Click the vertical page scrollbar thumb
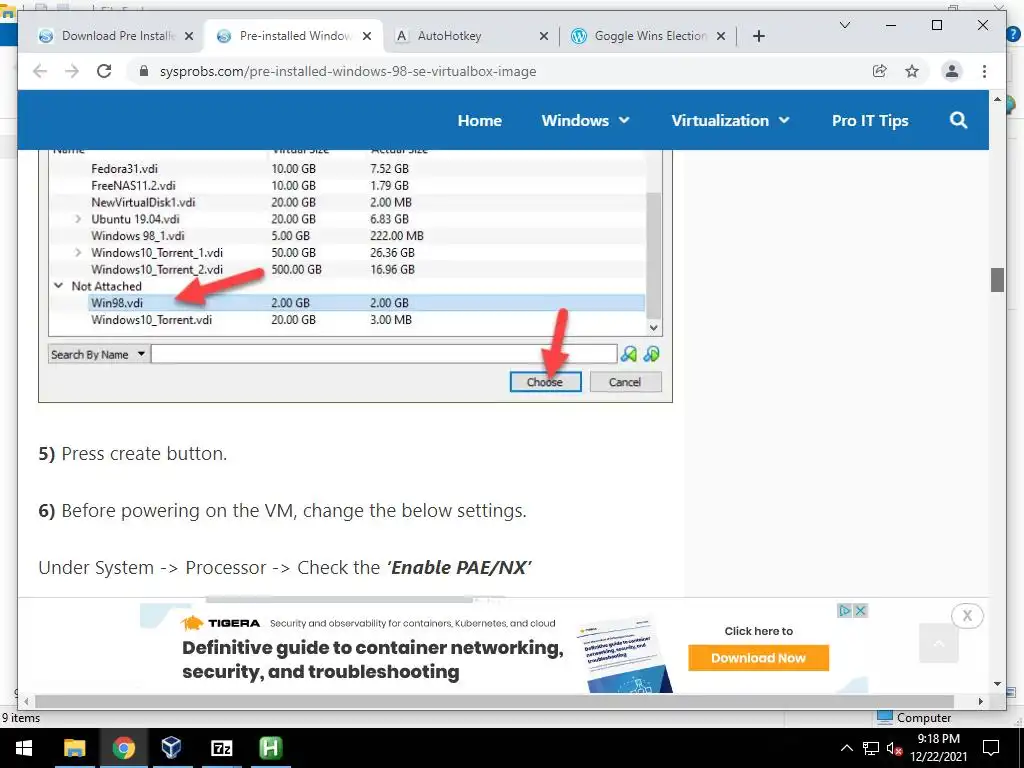 click(x=997, y=280)
